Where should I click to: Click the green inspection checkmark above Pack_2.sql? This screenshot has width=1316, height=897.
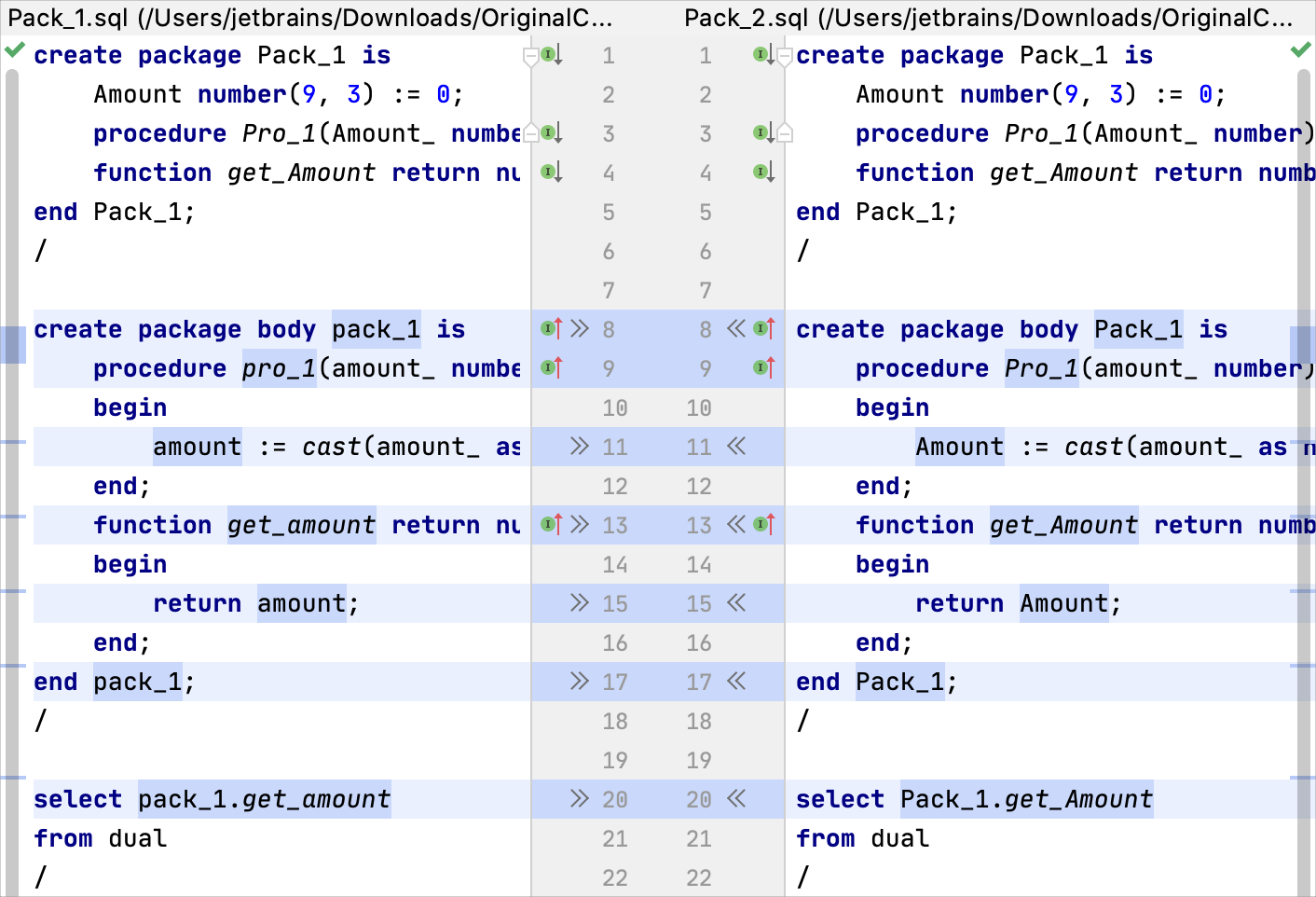click(x=1301, y=51)
